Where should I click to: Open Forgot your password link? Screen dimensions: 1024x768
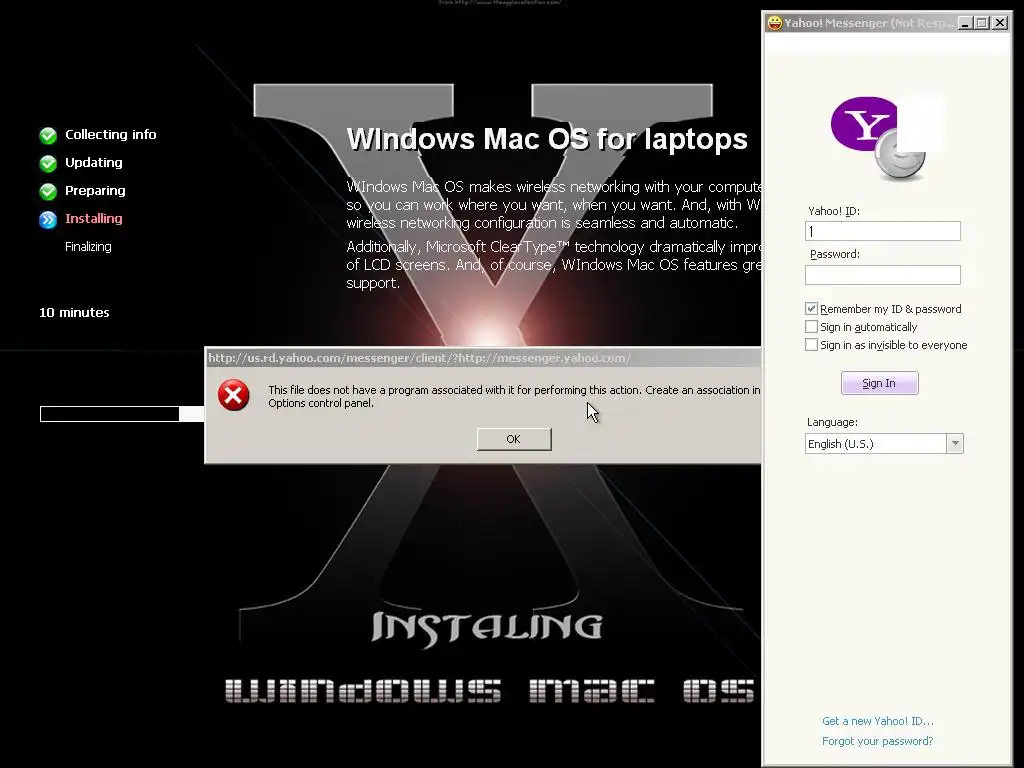point(877,741)
